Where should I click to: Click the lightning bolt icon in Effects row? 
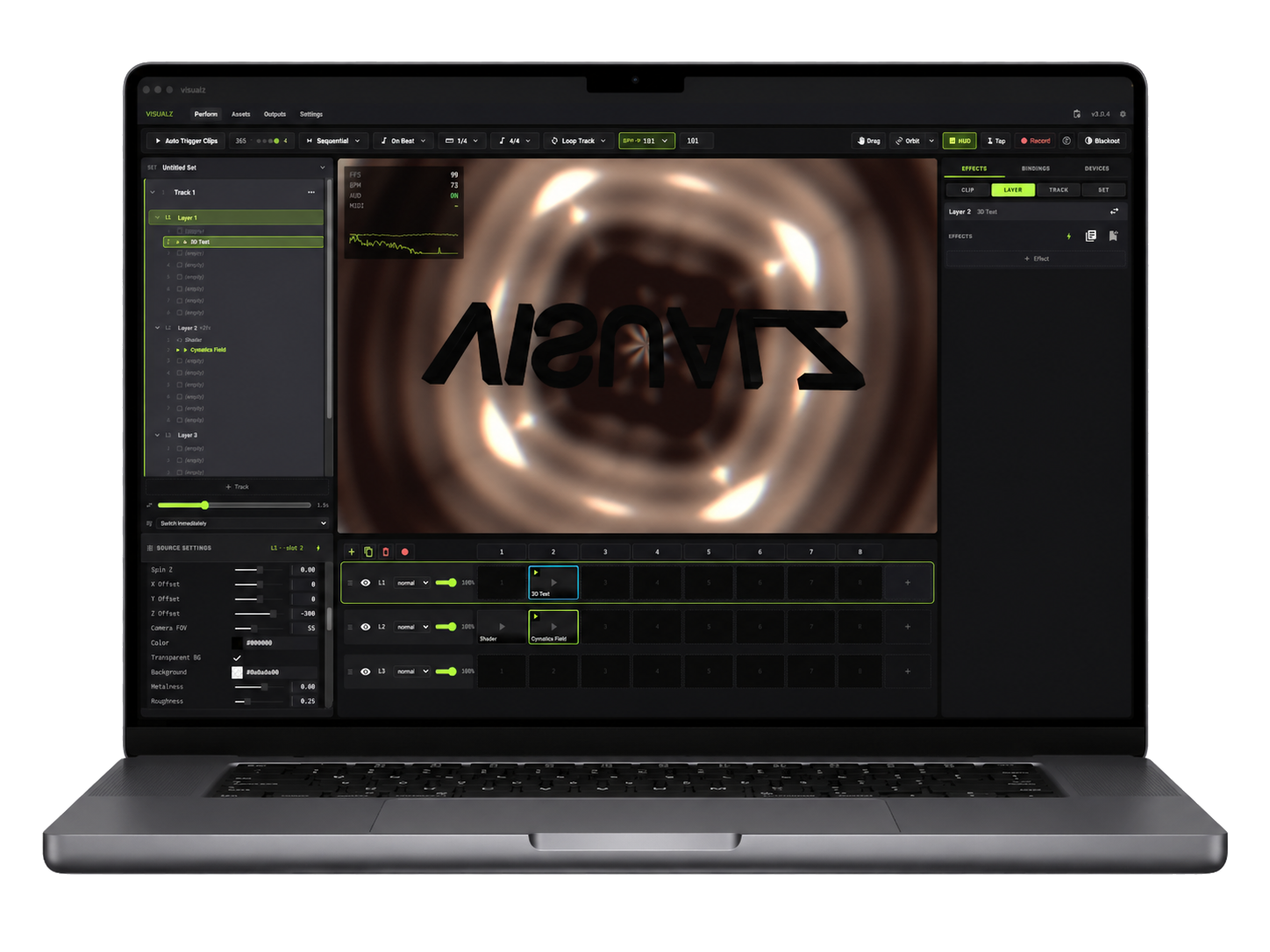(x=1068, y=236)
